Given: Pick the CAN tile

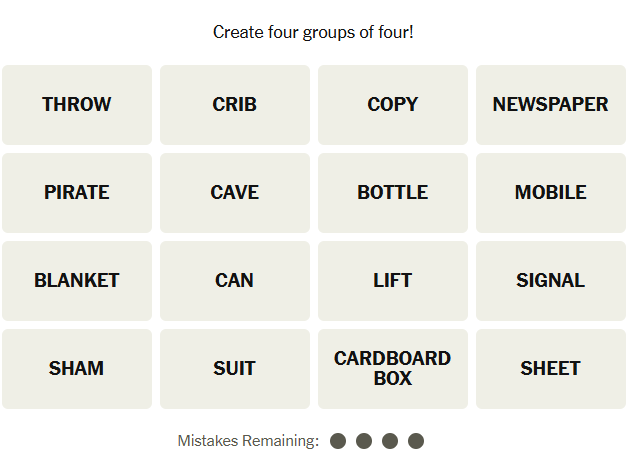Looking at the screenshot, I should [x=235, y=281].
